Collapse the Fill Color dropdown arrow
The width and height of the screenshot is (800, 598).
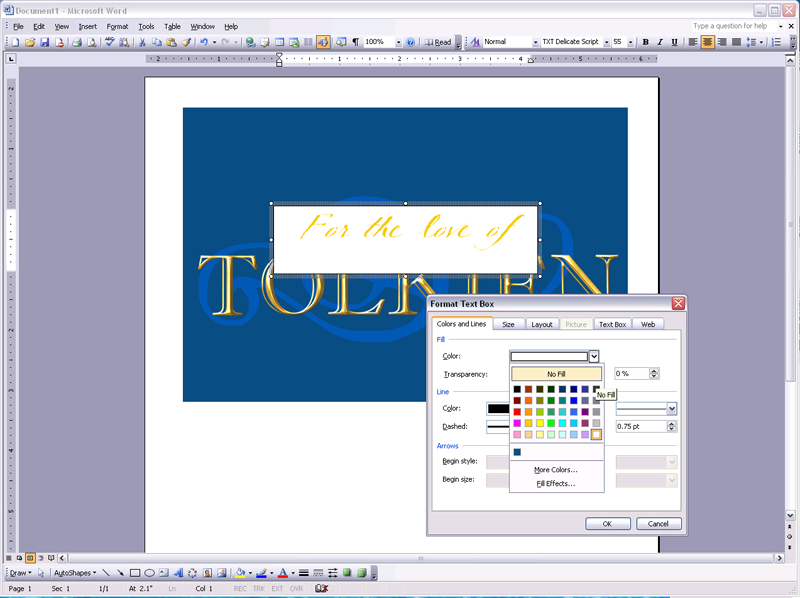click(x=593, y=356)
